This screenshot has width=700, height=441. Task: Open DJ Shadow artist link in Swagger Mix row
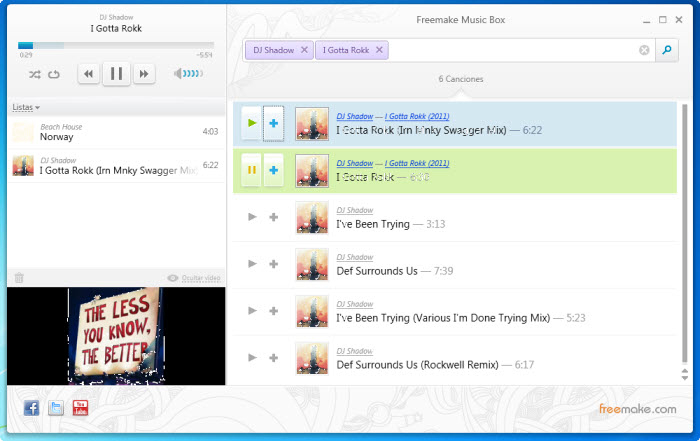click(x=354, y=116)
